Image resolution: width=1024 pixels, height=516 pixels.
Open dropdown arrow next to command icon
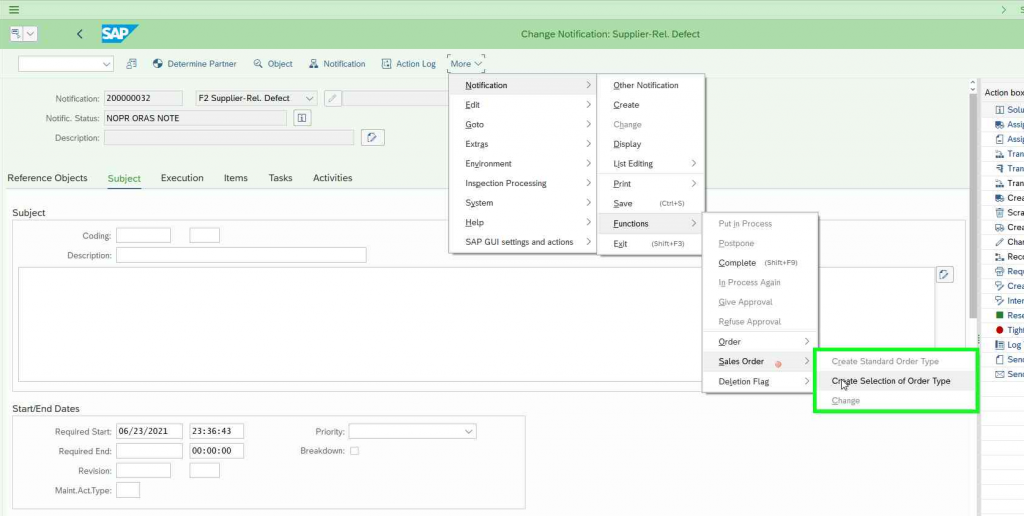[x=31, y=34]
